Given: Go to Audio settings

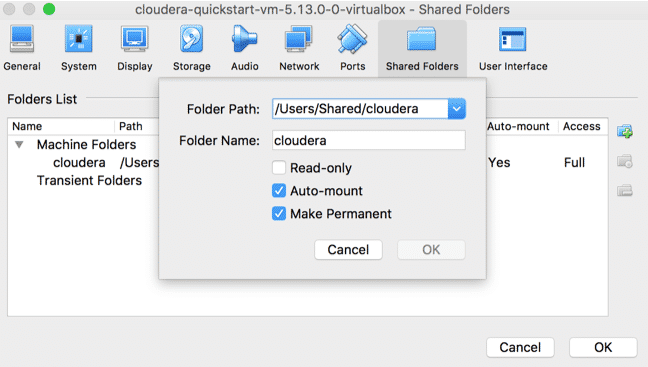Looking at the screenshot, I should (x=245, y=48).
